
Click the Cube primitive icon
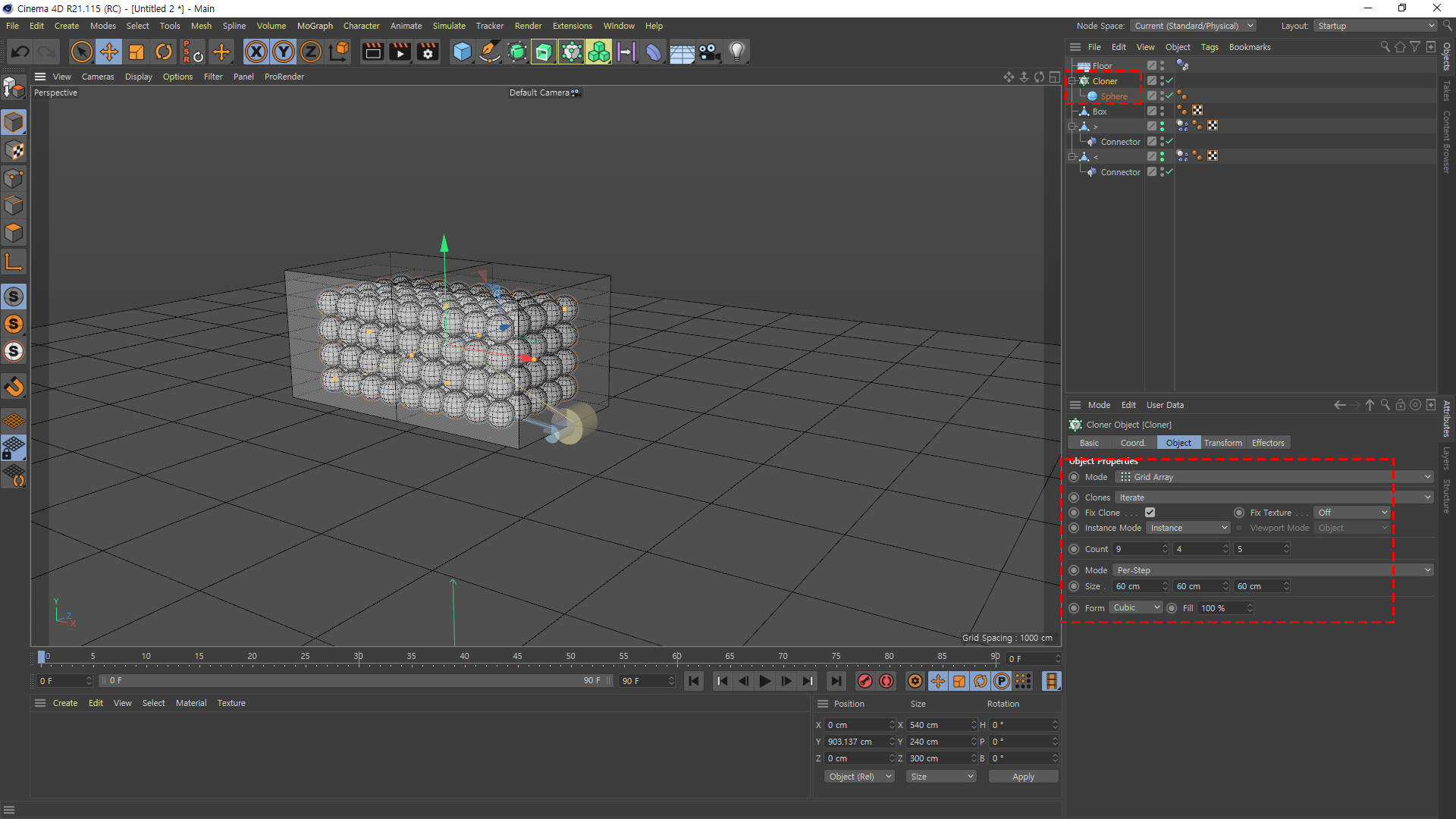click(x=462, y=52)
